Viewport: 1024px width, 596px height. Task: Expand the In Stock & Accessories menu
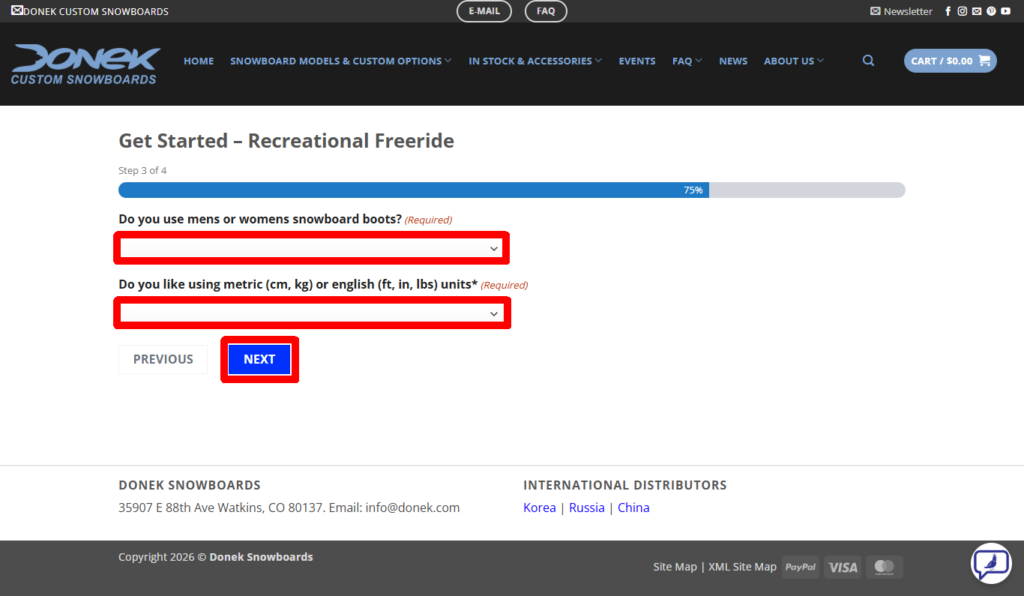coord(535,61)
